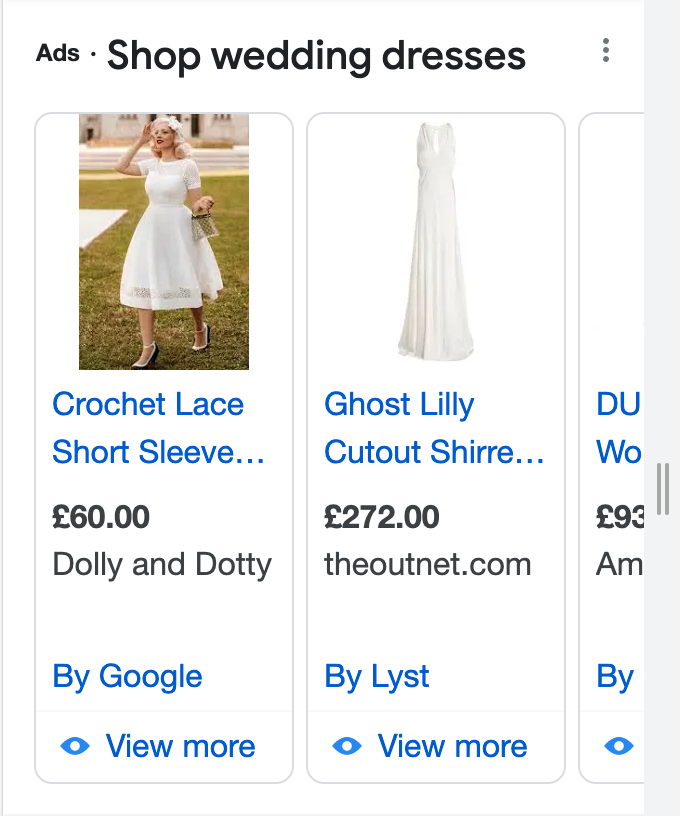Click the Shop wedding dresses heading

point(316,55)
